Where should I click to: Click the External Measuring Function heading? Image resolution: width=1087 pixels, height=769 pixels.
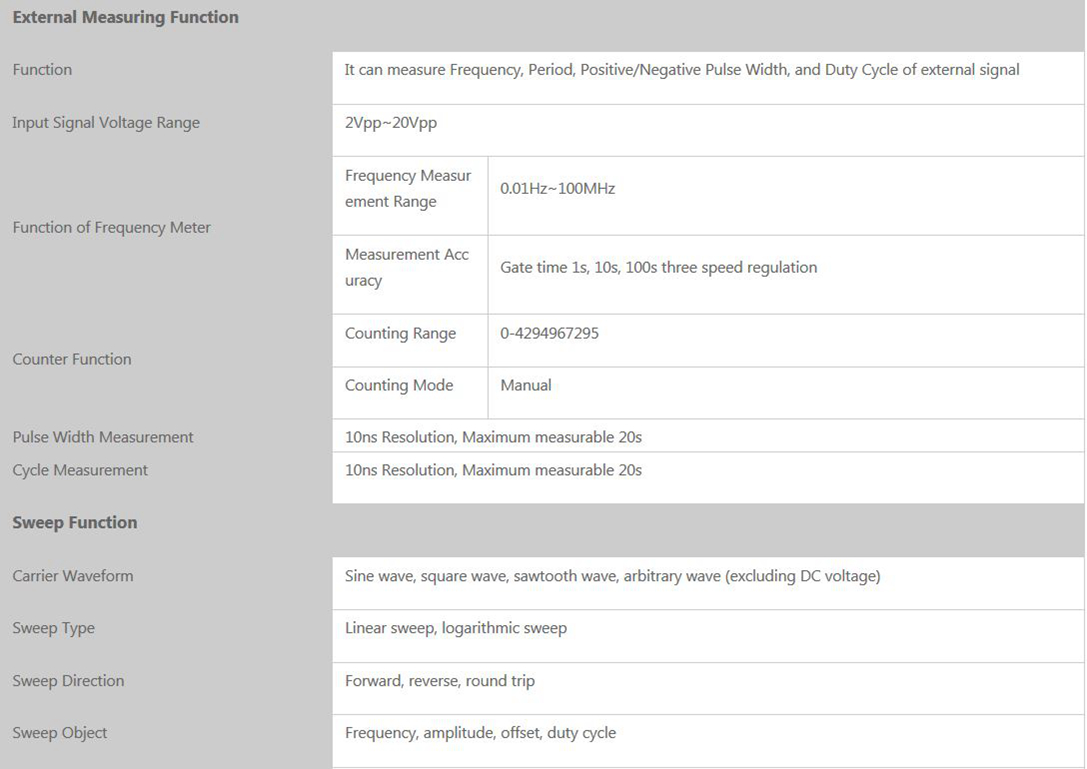(125, 17)
